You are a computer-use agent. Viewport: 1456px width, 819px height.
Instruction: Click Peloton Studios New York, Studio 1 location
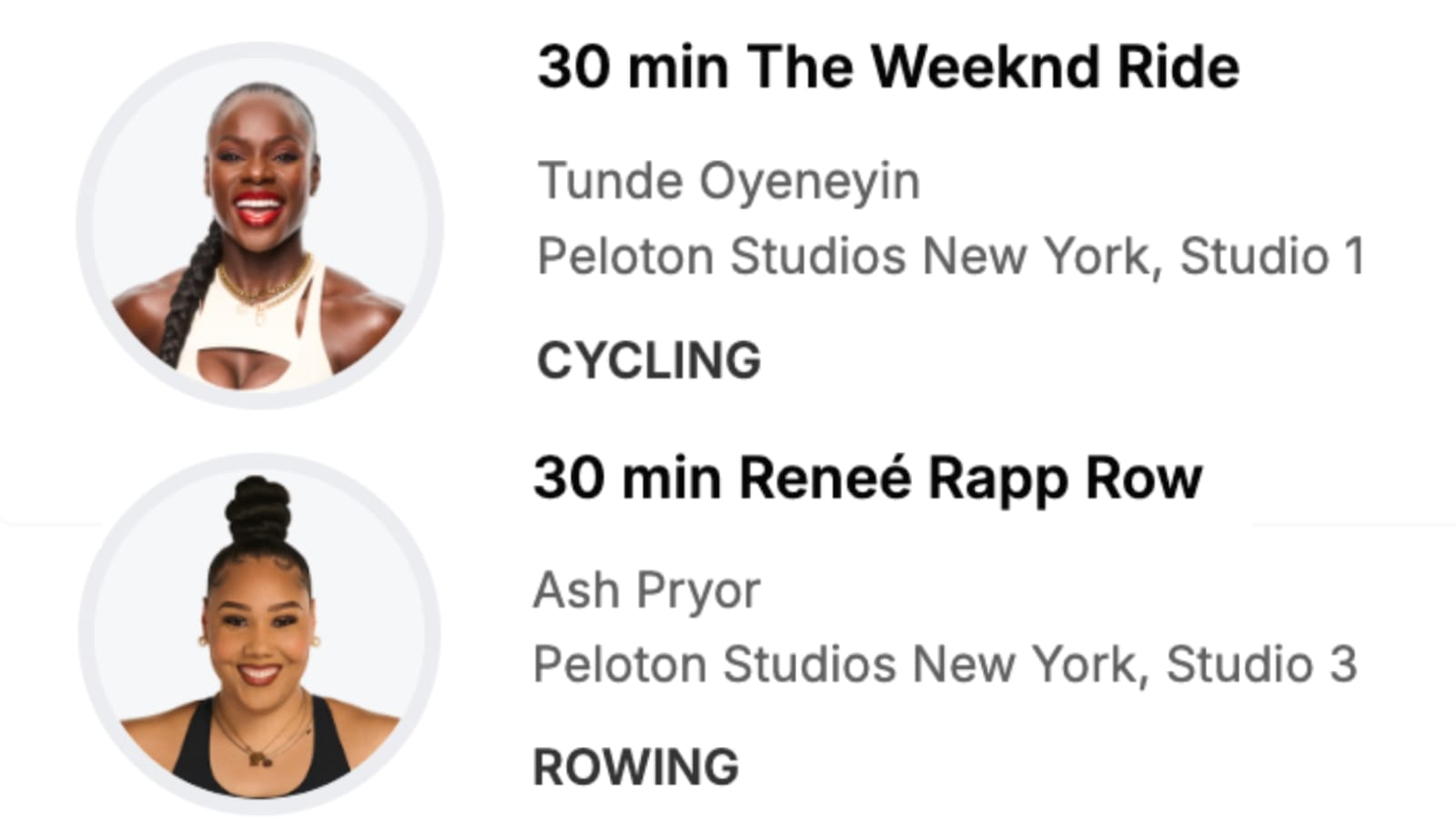pos(951,256)
